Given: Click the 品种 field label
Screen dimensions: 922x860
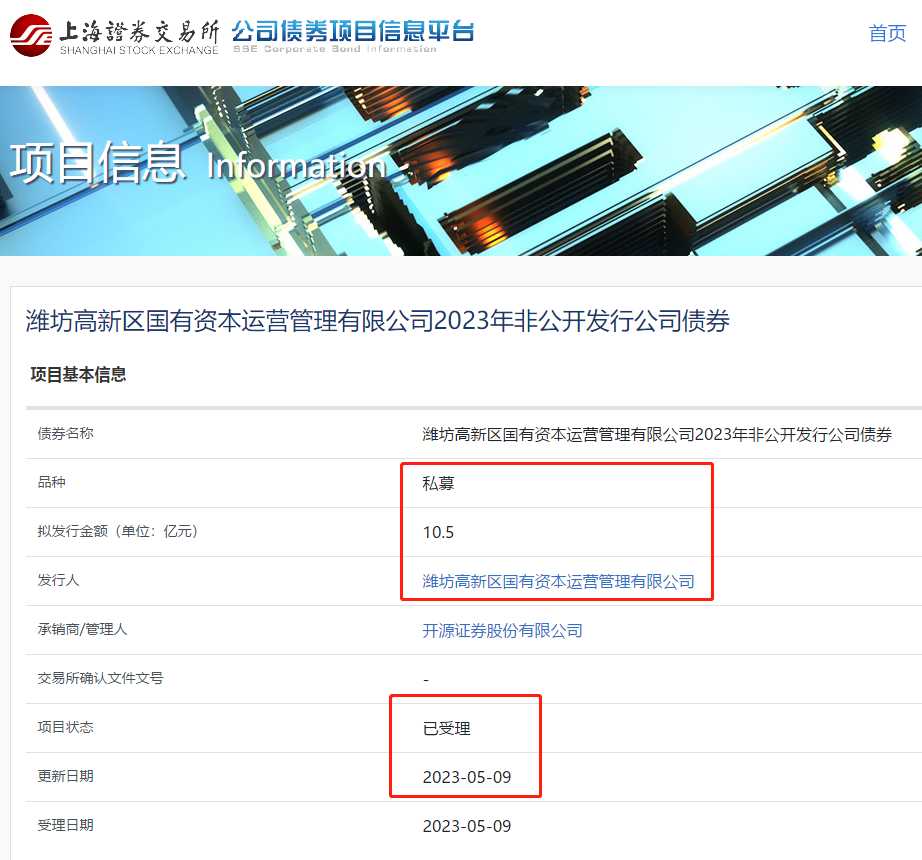Looking at the screenshot, I should tap(51, 483).
